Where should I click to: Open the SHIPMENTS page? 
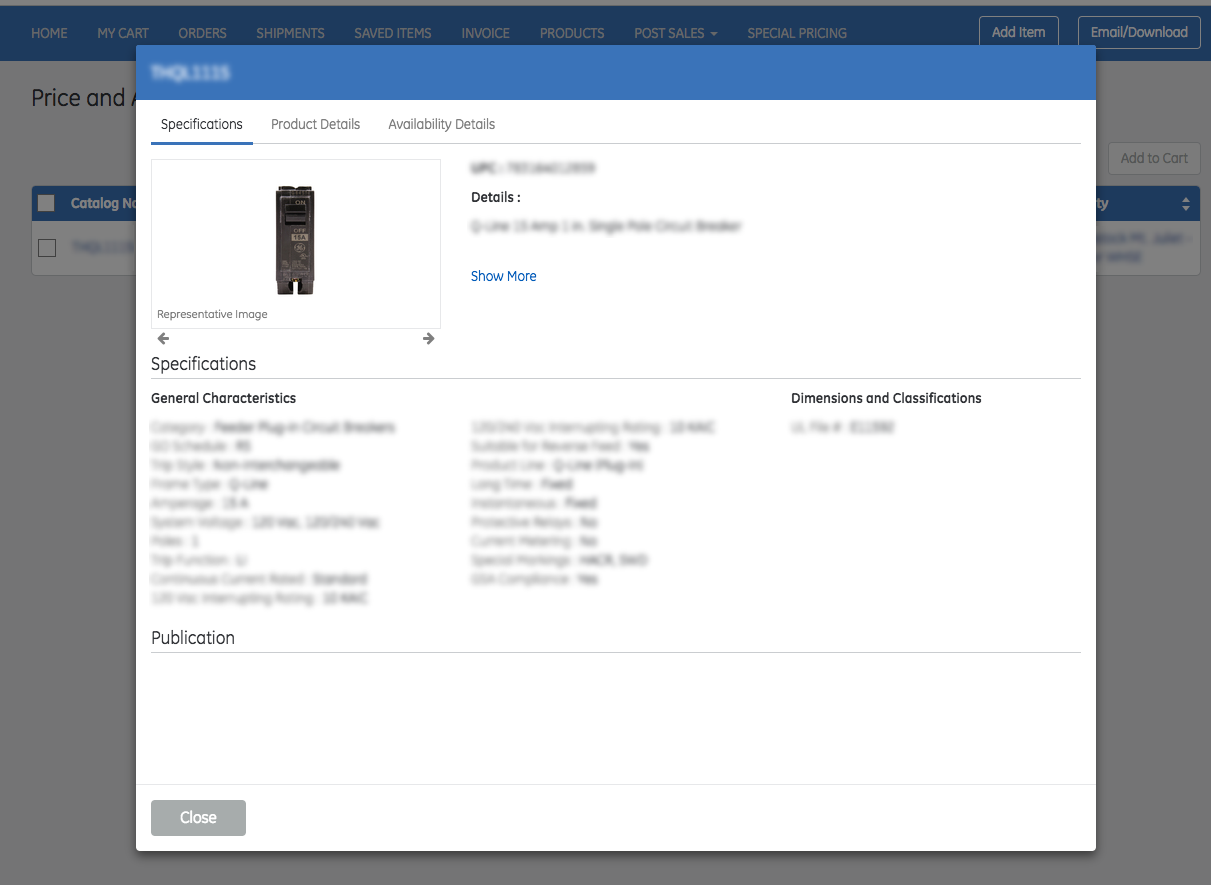tap(290, 33)
